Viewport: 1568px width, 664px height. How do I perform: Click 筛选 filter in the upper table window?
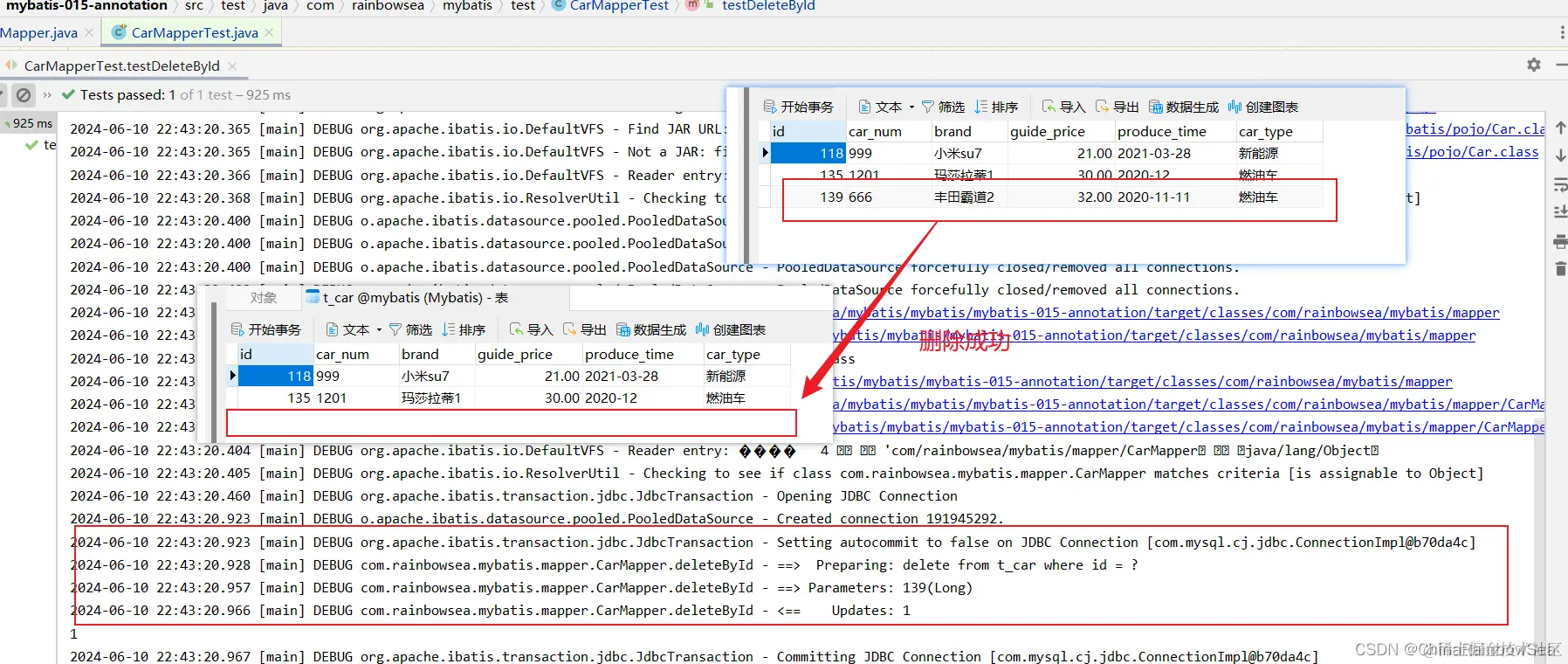click(943, 107)
